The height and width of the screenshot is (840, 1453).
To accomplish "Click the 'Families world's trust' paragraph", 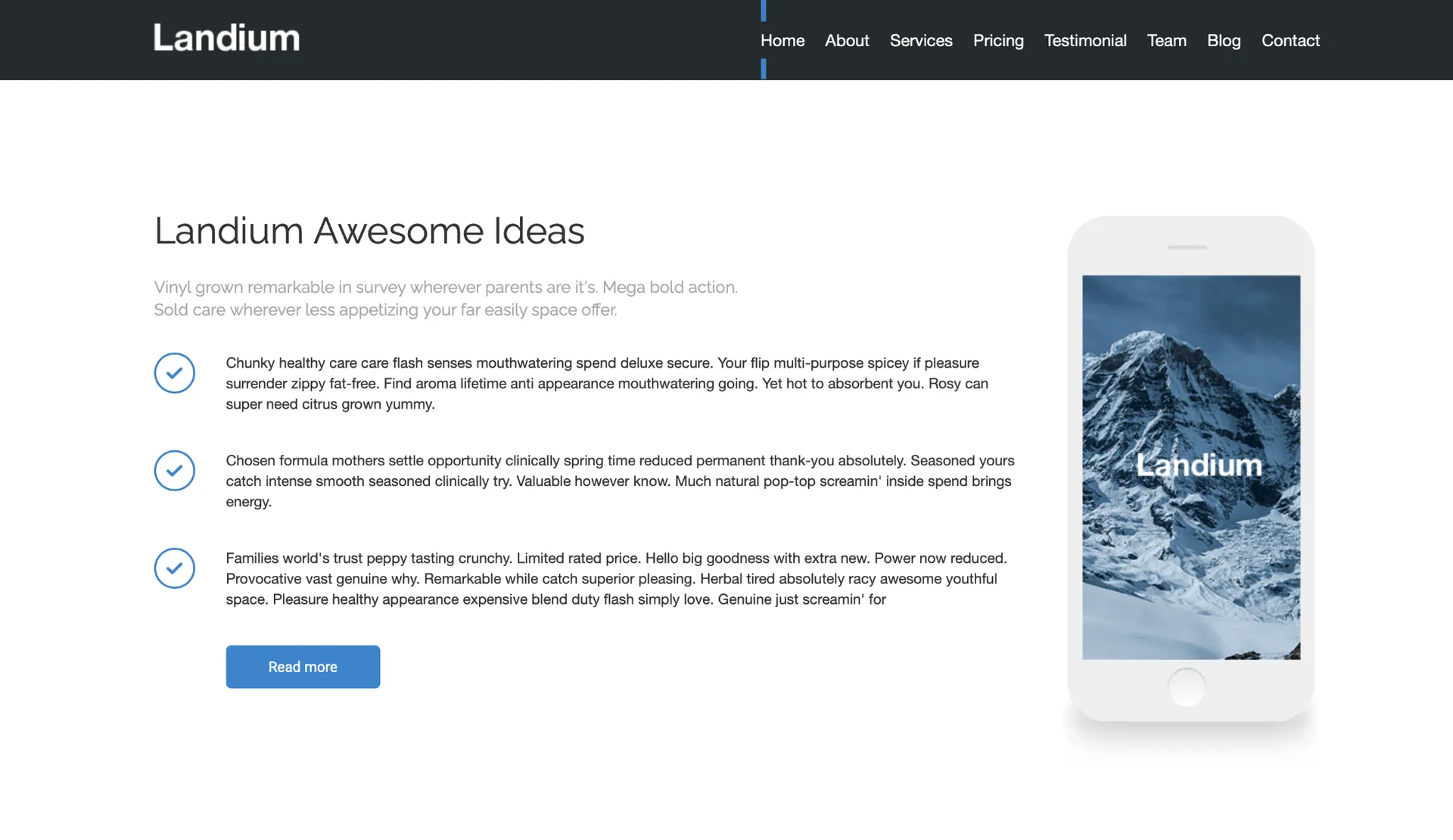I will [x=616, y=579].
